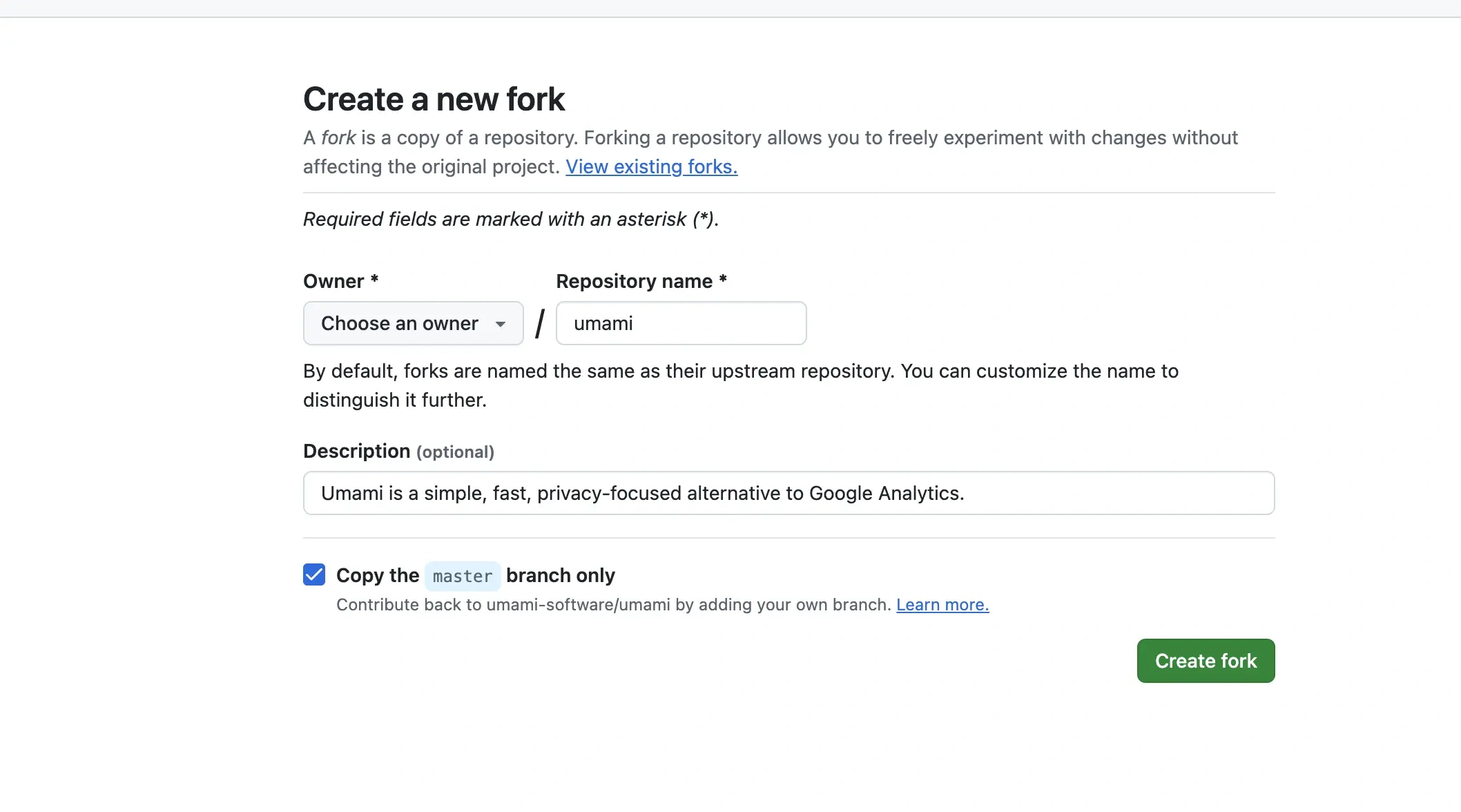Click the italic word fork in intro
1461x812 pixels.
click(338, 138)
